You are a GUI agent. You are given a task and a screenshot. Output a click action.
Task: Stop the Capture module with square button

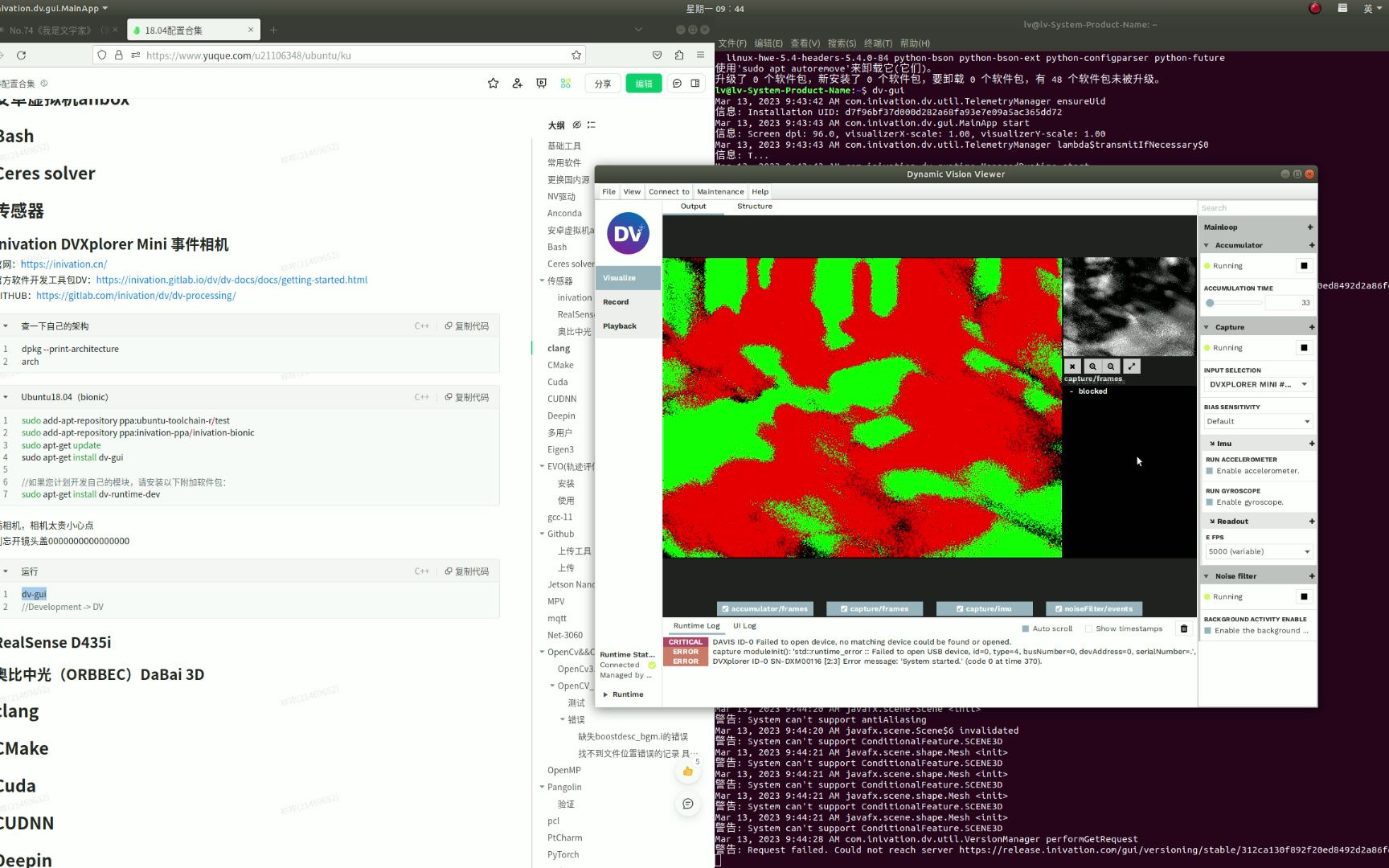[1304, 348]
